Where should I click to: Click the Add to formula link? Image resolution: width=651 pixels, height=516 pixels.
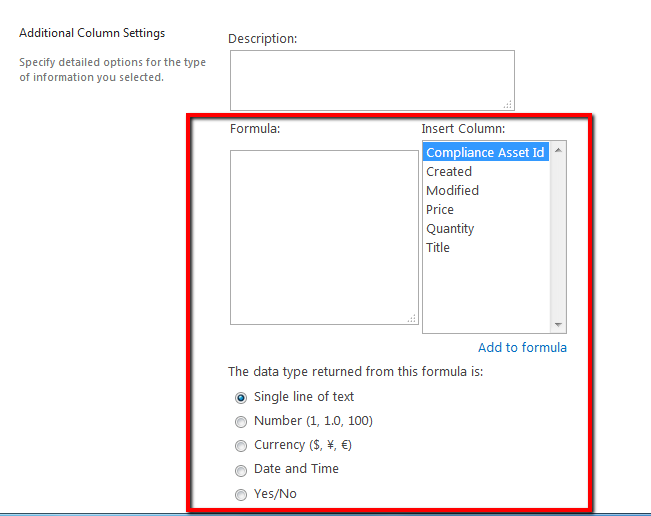522,347
